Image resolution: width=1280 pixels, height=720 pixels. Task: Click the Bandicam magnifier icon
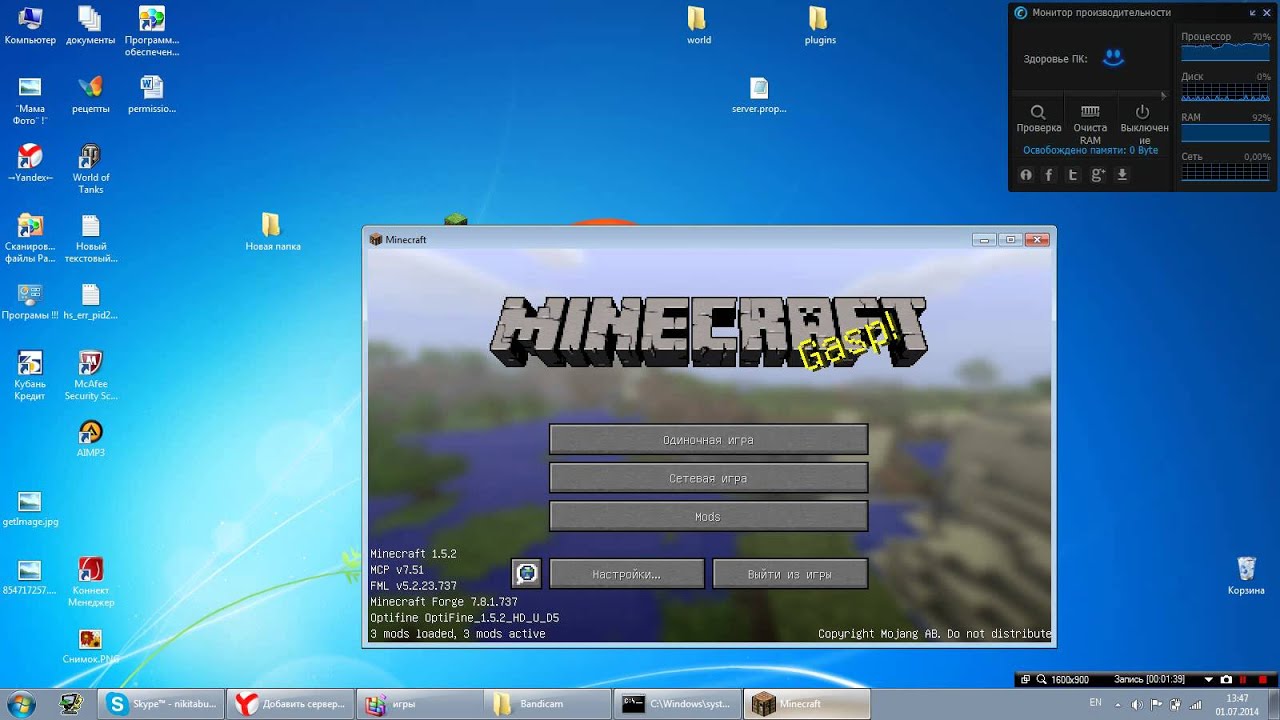1041,679
